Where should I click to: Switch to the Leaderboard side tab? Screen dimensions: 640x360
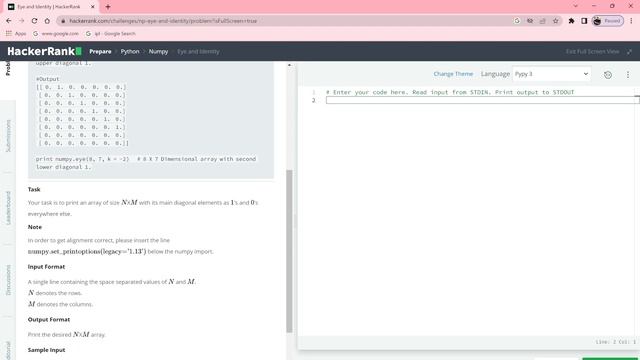[8, 208]
